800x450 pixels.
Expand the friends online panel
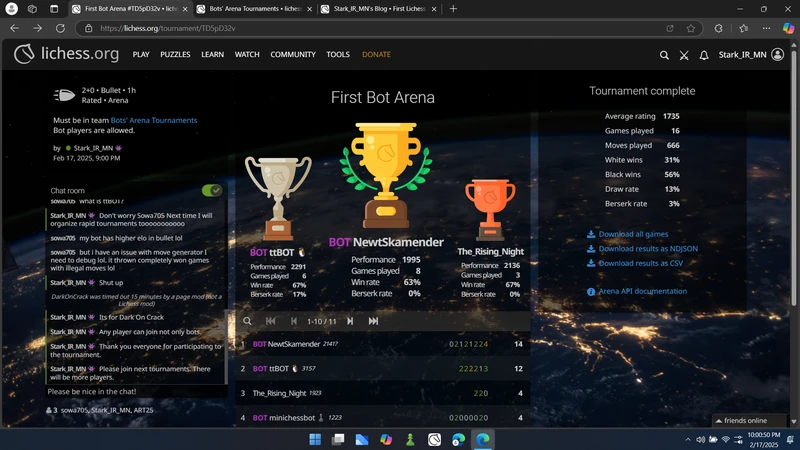coord(745,420)
